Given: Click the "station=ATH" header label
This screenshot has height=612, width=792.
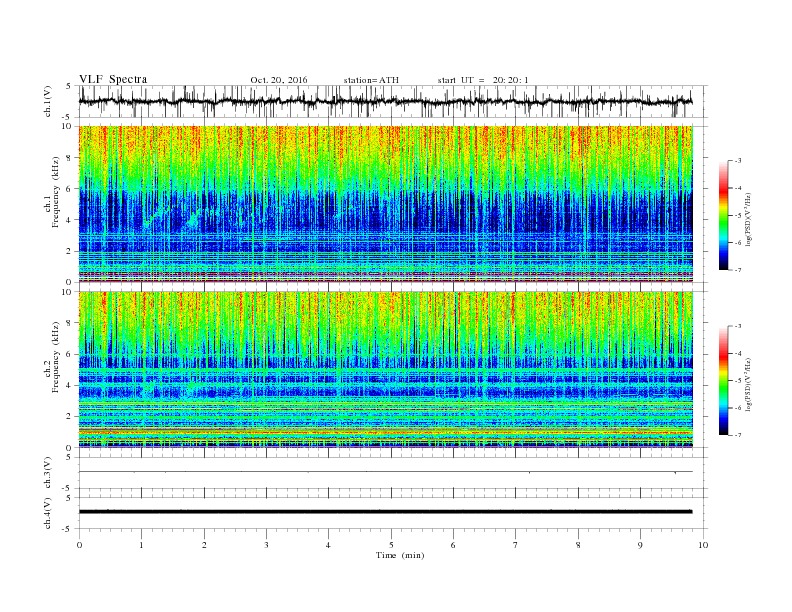Looking at the screenshot, I should point(371,80).
